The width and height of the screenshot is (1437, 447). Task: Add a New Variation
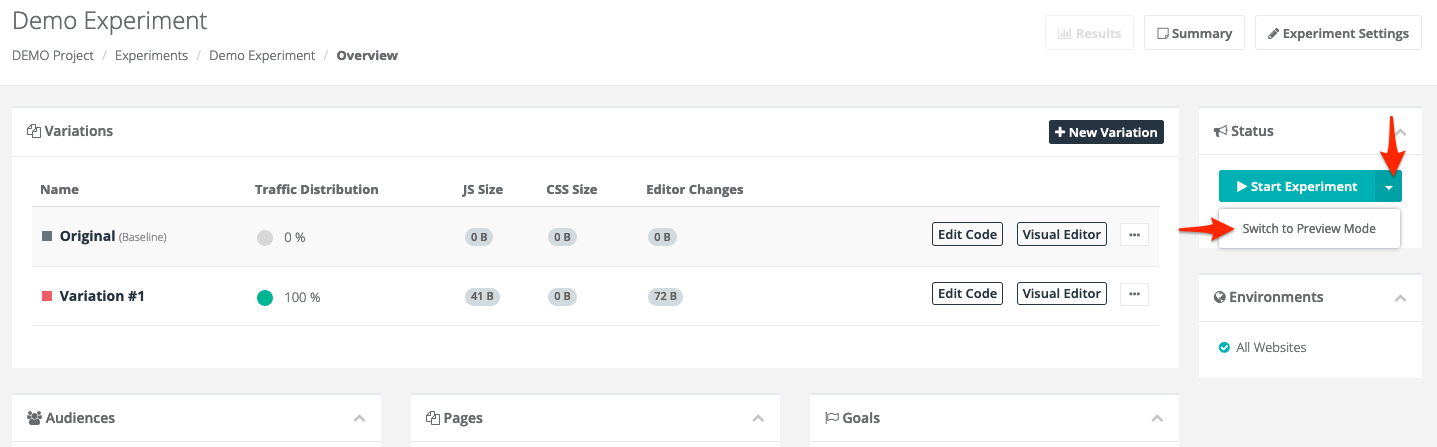point(1106,132)
